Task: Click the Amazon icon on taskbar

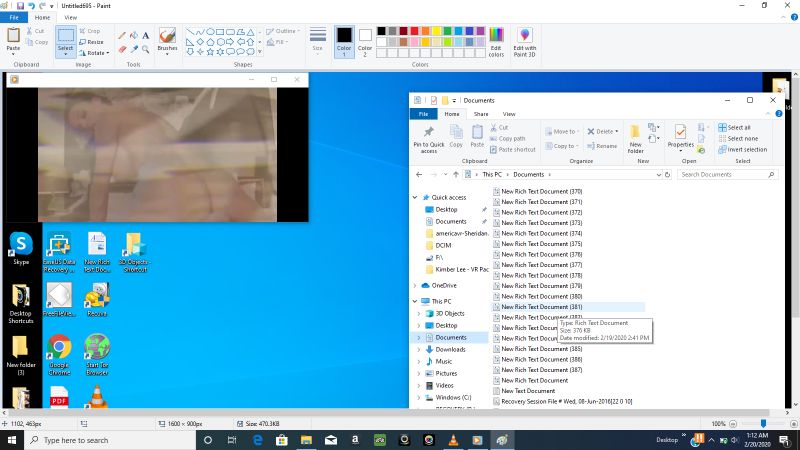Action: coord(355,440)
